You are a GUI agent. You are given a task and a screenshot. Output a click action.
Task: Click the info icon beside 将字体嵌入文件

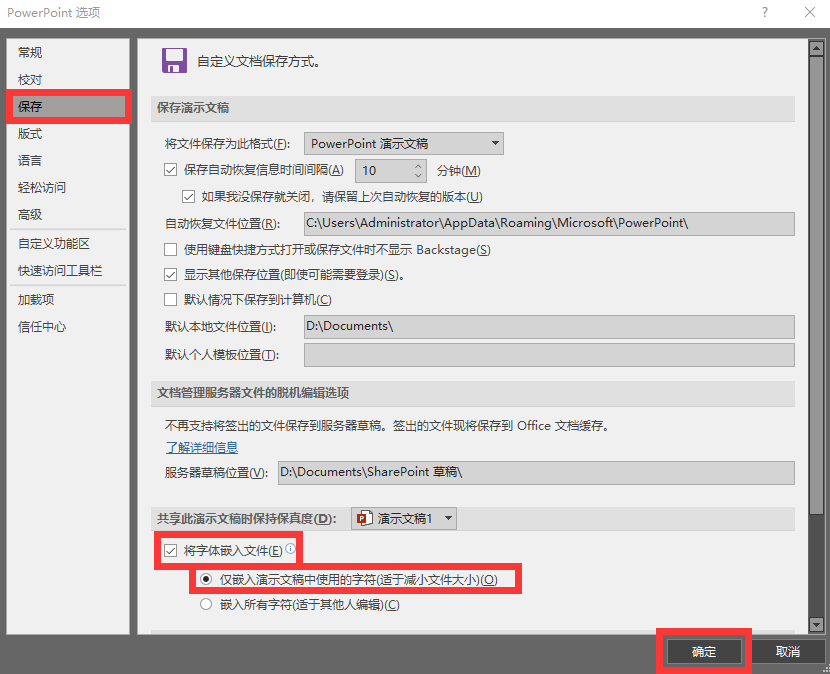[x=290, y=549]
